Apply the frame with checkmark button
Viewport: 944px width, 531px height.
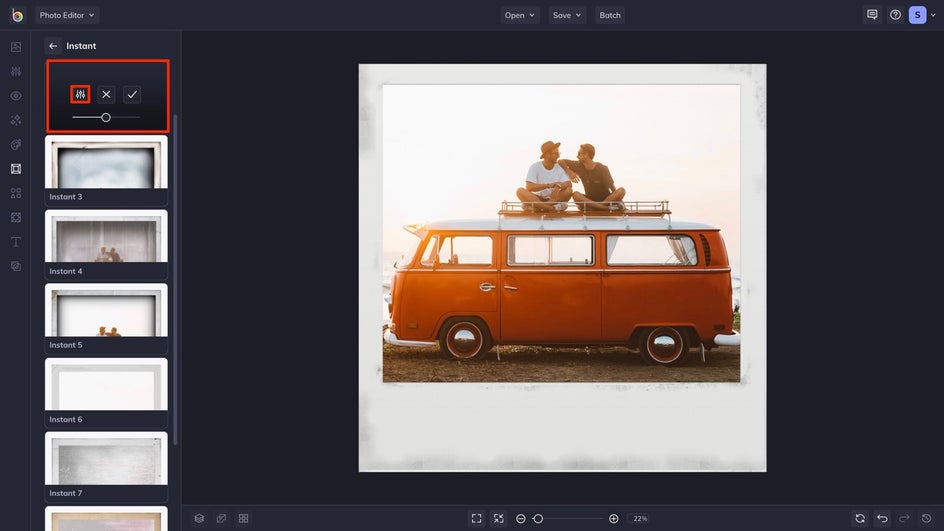(132, 95)
